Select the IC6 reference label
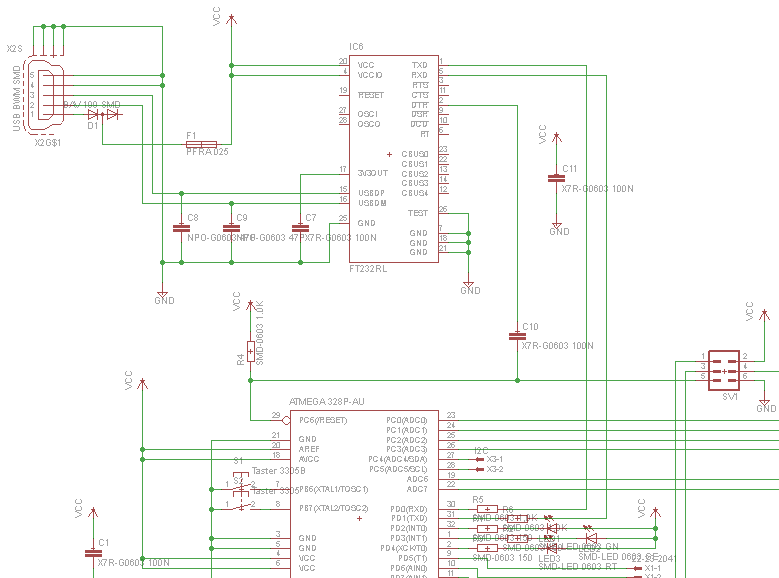This screenshot has width=779, height=578. (x=356, y=47)
